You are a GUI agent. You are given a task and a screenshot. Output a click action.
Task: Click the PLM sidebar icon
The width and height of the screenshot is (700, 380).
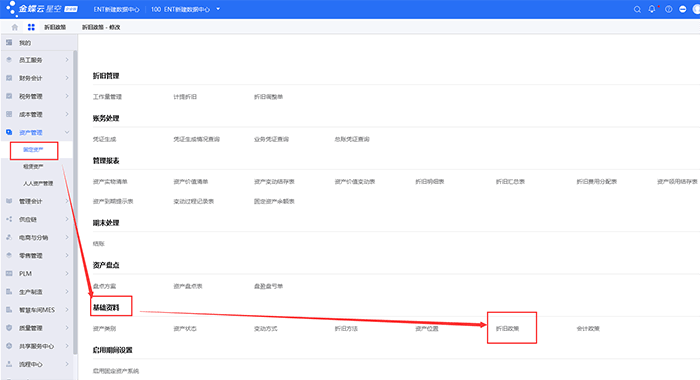9,273
